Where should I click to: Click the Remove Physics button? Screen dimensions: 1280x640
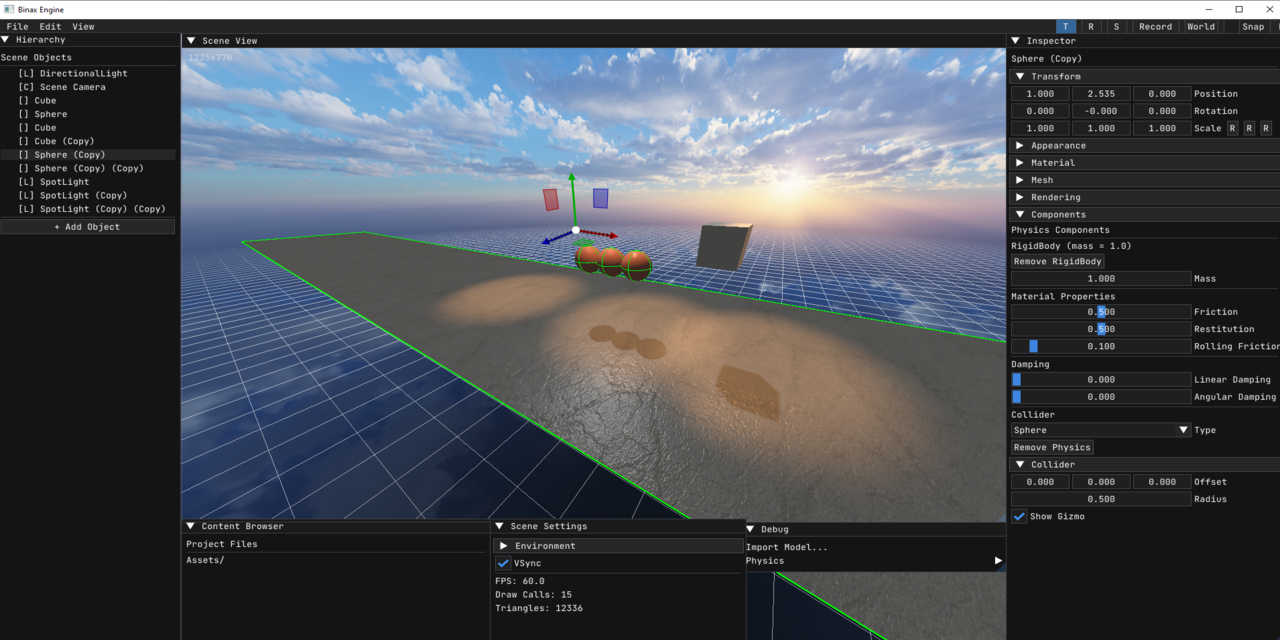pyautogui.click(x=1052, y=447)
